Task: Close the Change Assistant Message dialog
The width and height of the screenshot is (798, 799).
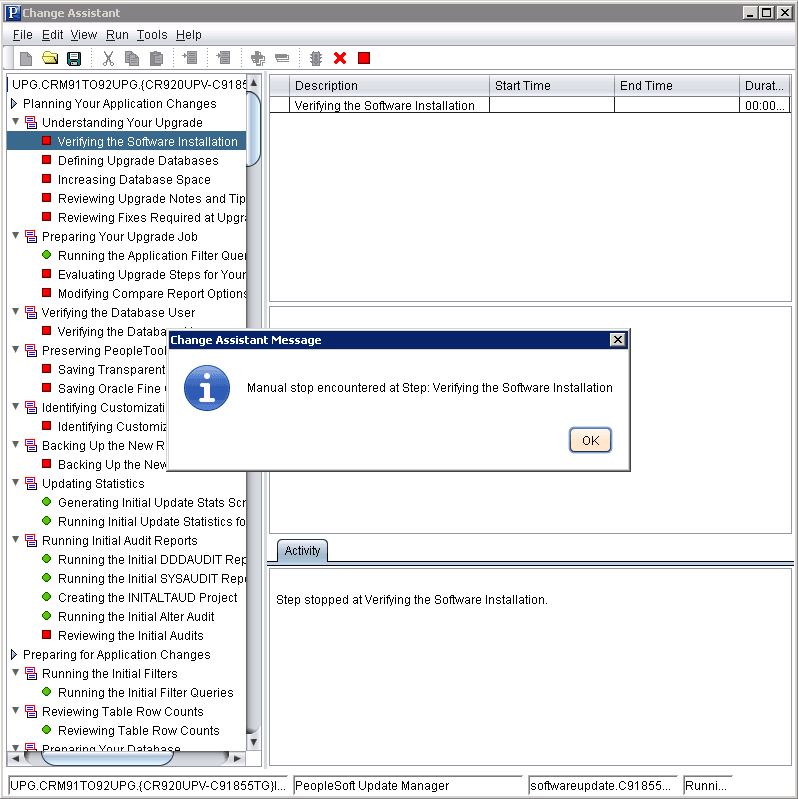Action: pos(617,340)
